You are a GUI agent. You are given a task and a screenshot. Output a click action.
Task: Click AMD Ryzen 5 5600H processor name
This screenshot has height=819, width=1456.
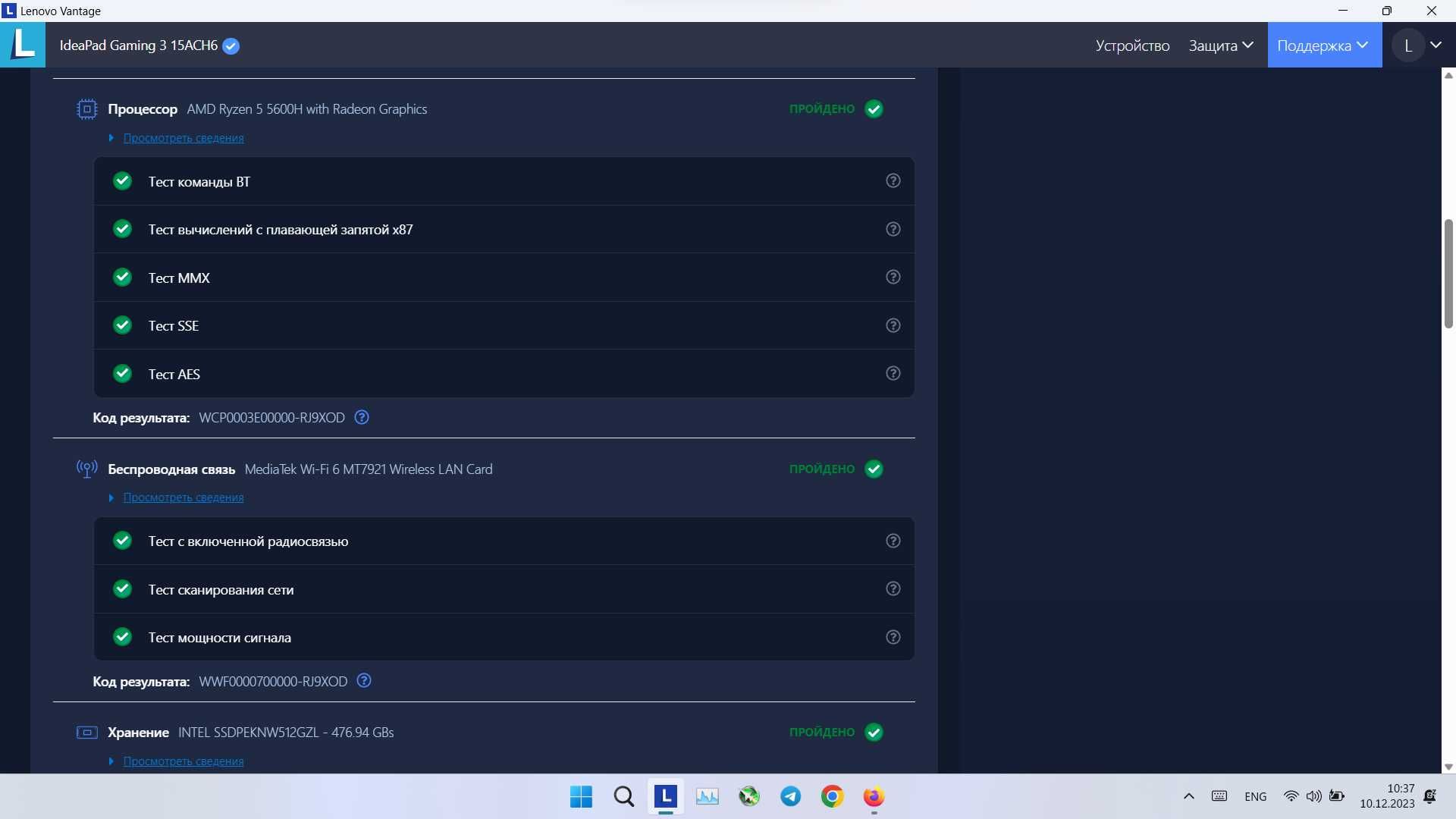[307, 109]
